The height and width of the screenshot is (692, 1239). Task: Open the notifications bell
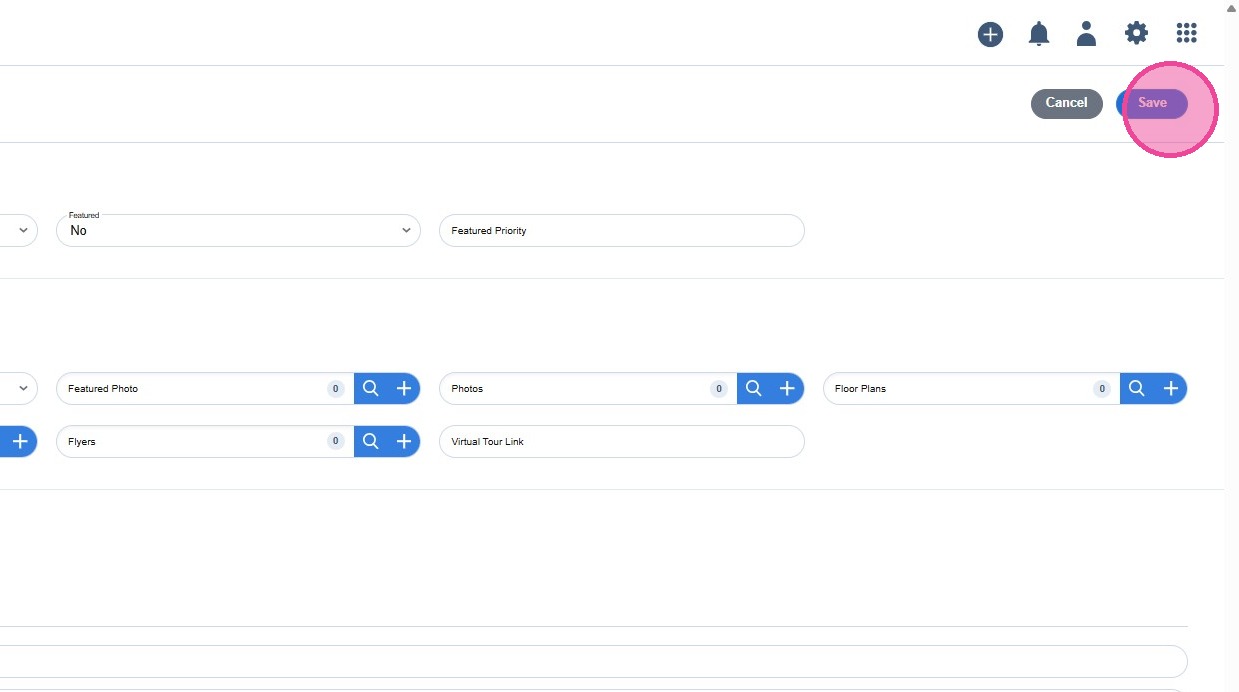(1039, 34)
